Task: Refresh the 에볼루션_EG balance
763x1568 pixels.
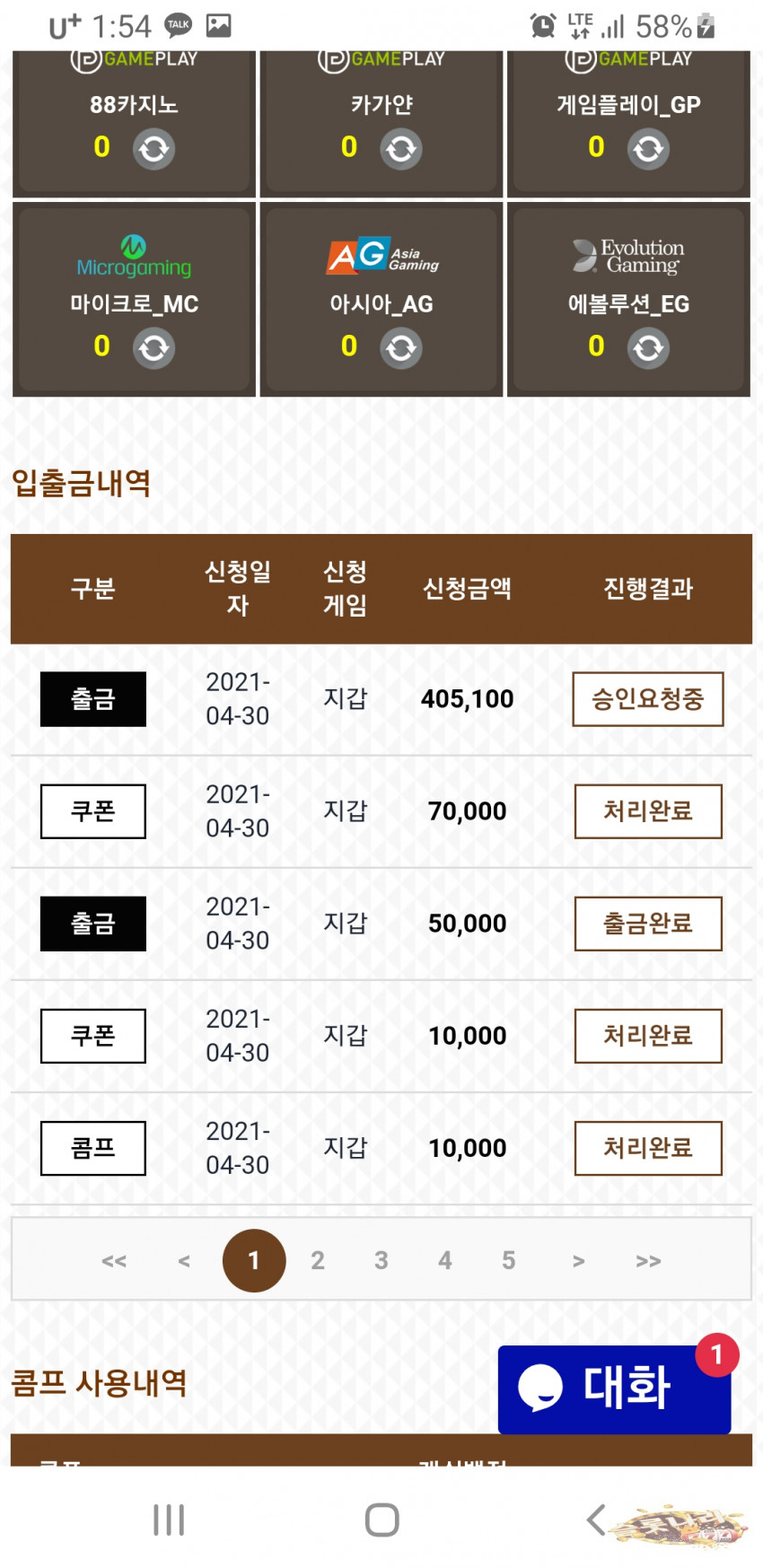Action: tap(648, 348)
